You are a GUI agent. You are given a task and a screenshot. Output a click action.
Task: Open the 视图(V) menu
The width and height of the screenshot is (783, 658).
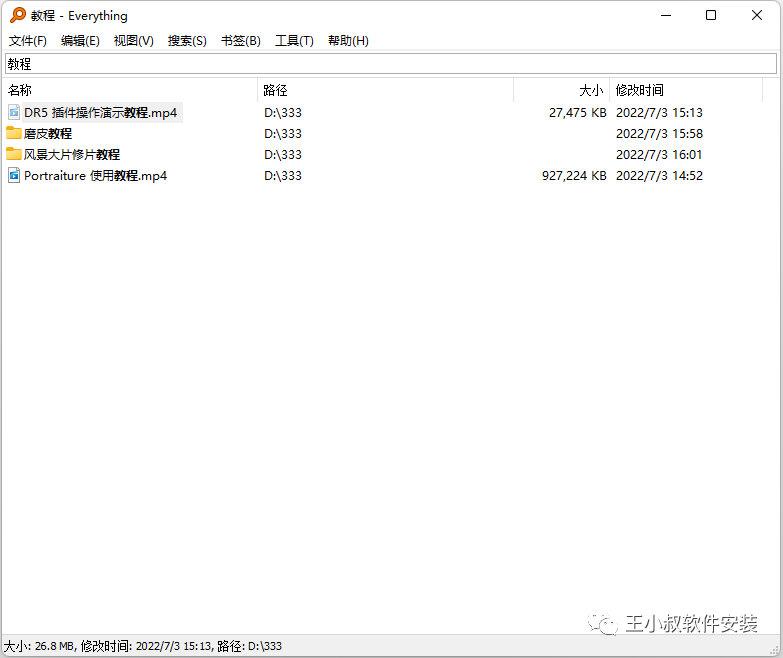point(133,41)
